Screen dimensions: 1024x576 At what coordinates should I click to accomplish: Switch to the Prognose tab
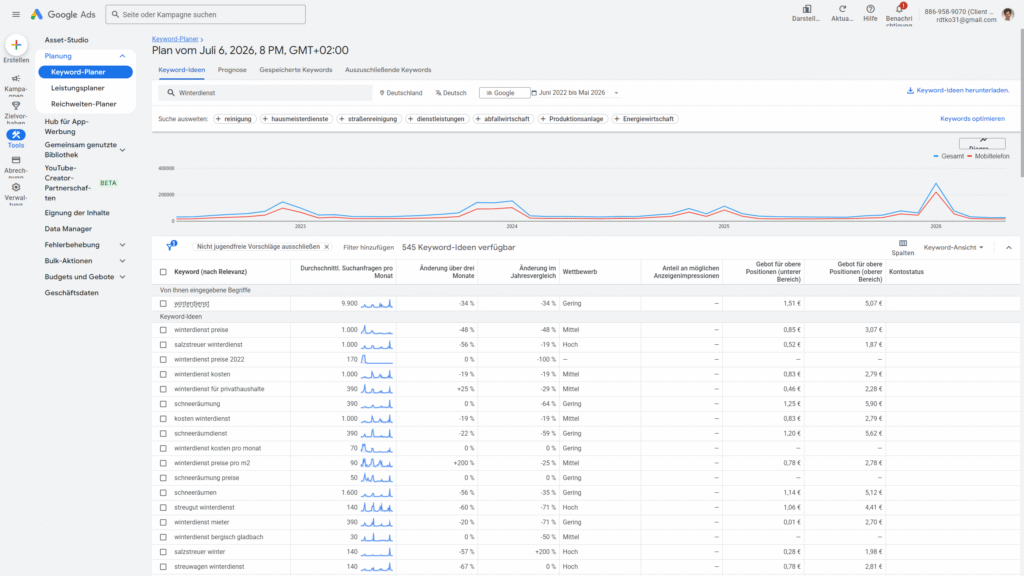pos(232,70)
